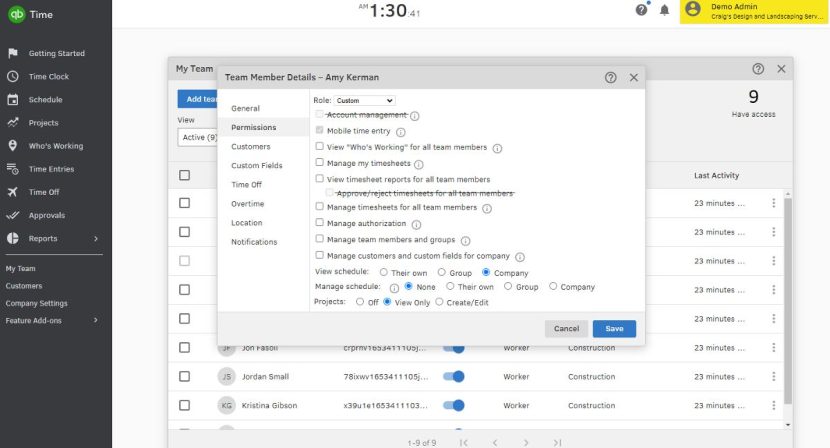Toggle the switch for Kristina Gibson

point(454,406)
